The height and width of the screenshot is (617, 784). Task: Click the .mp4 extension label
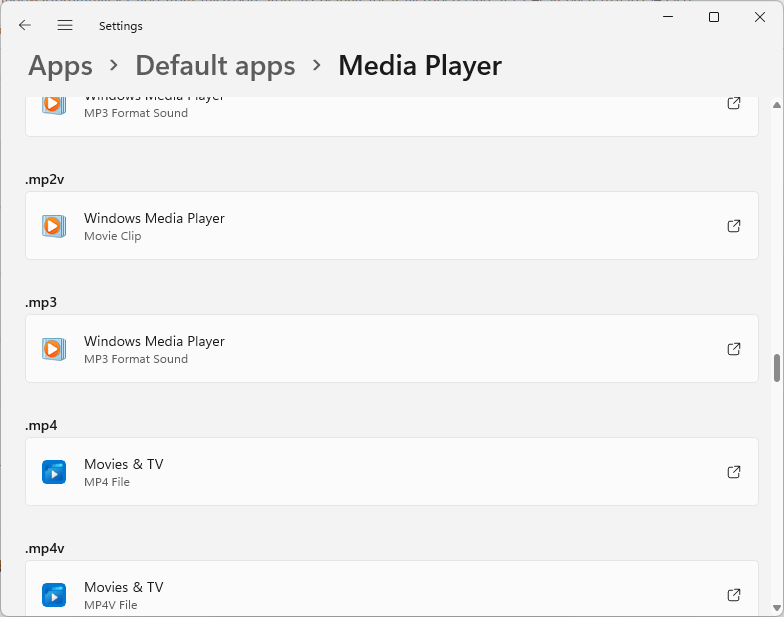pos(41,426)
